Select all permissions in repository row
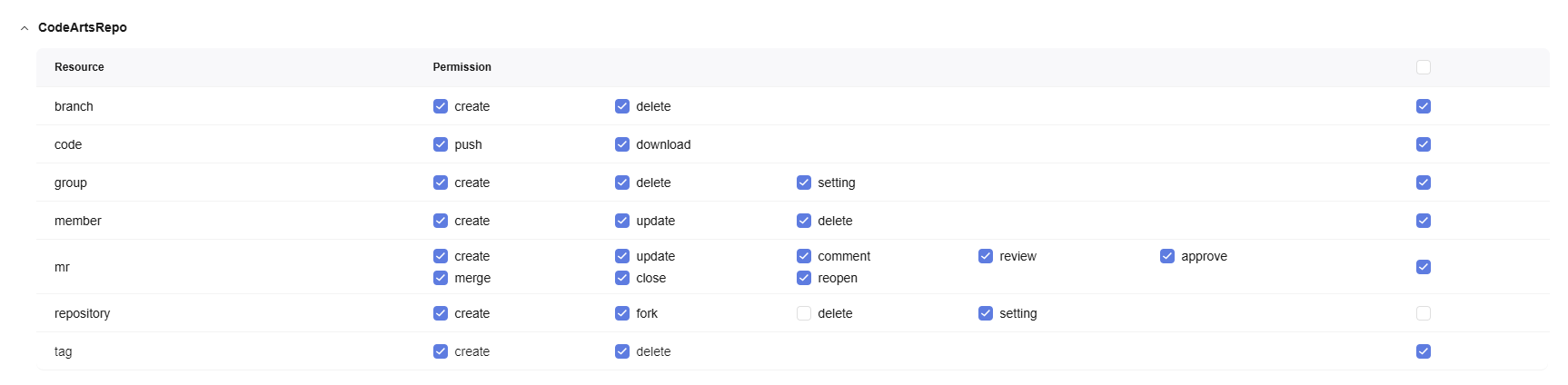Image resolution: width=1568 pixels, height=385 pixels. tap(1424, 313)
